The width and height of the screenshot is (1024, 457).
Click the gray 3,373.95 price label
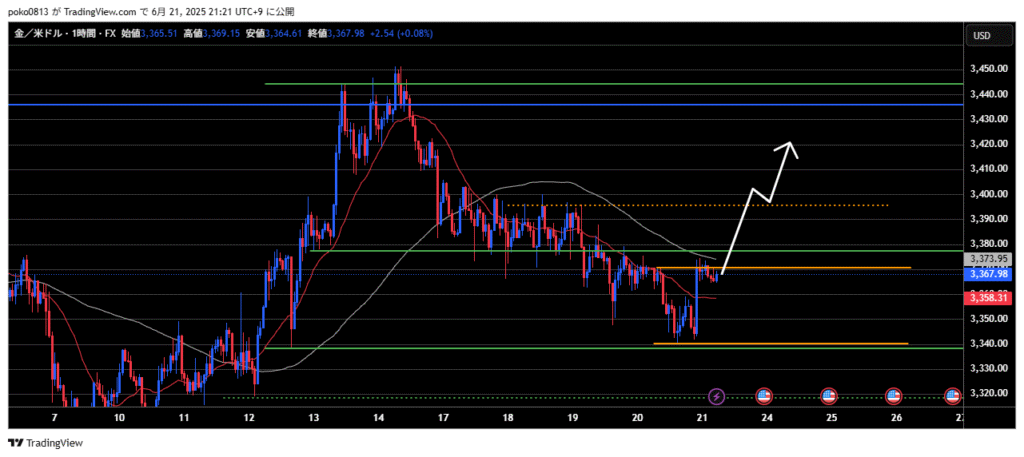point(989,259)
